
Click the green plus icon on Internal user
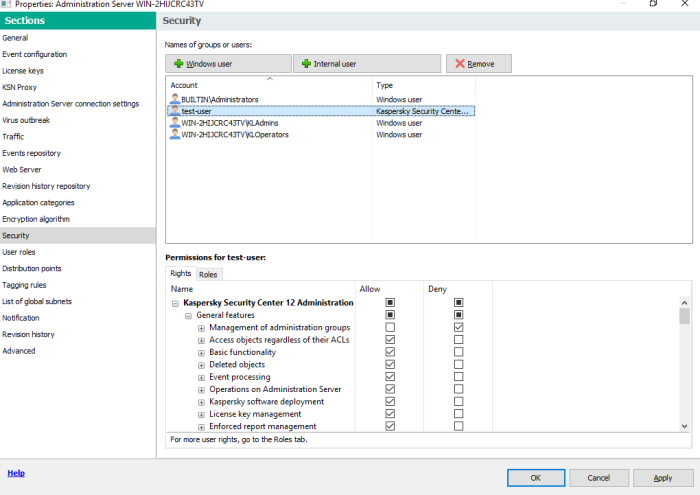(306, 64)
